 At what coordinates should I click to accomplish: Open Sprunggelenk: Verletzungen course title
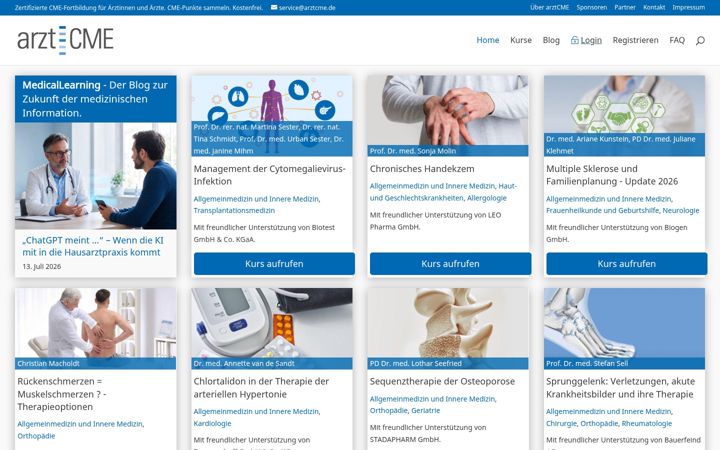620,388
